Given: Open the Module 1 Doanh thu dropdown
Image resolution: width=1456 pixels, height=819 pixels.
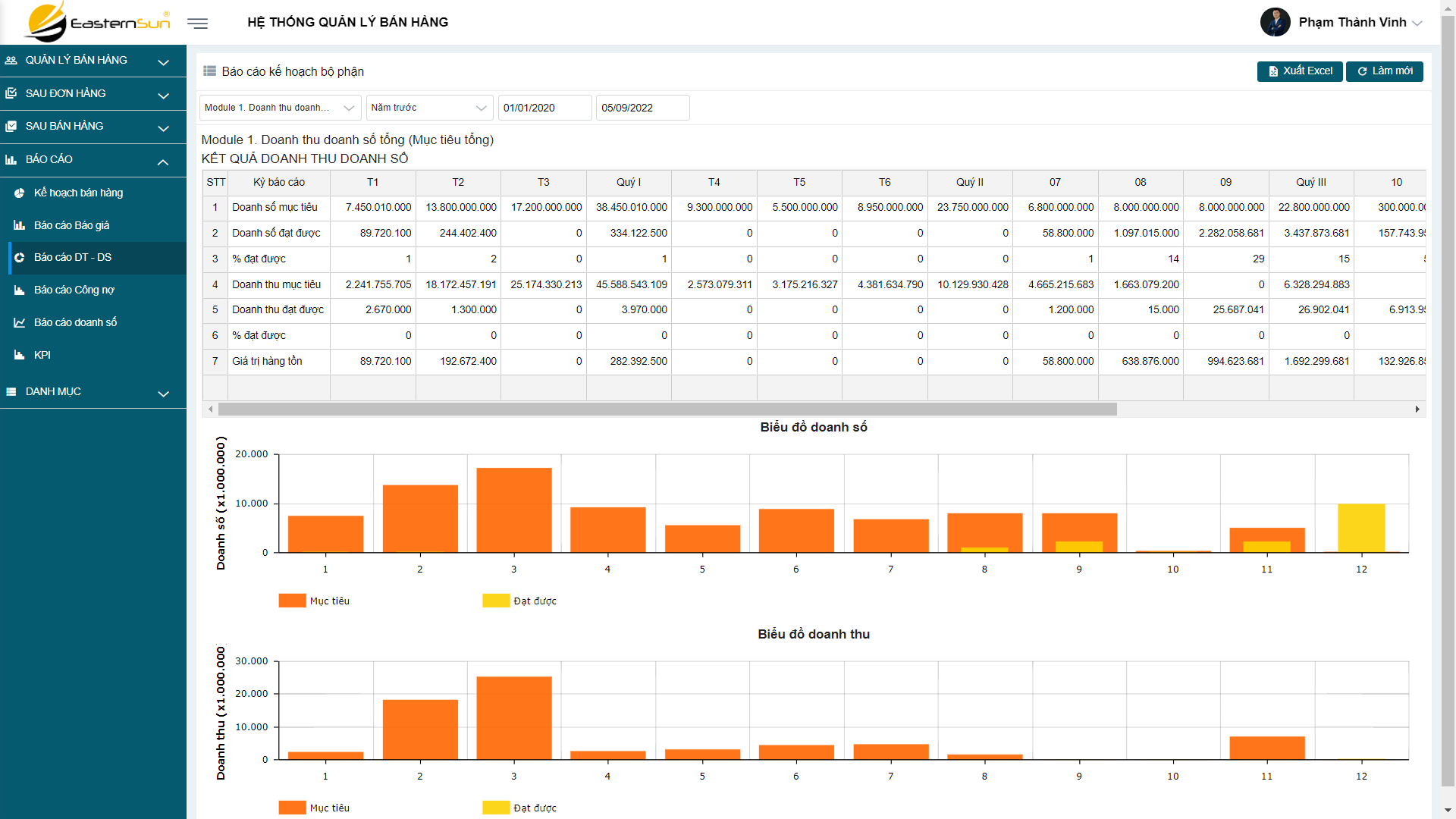Looking at the screenshot, I should click(x=280, y=108).
